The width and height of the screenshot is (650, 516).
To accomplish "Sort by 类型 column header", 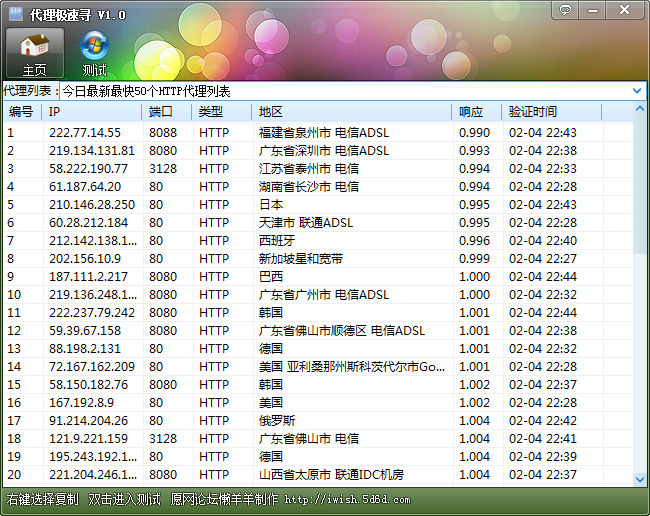I will coord(221,112).
